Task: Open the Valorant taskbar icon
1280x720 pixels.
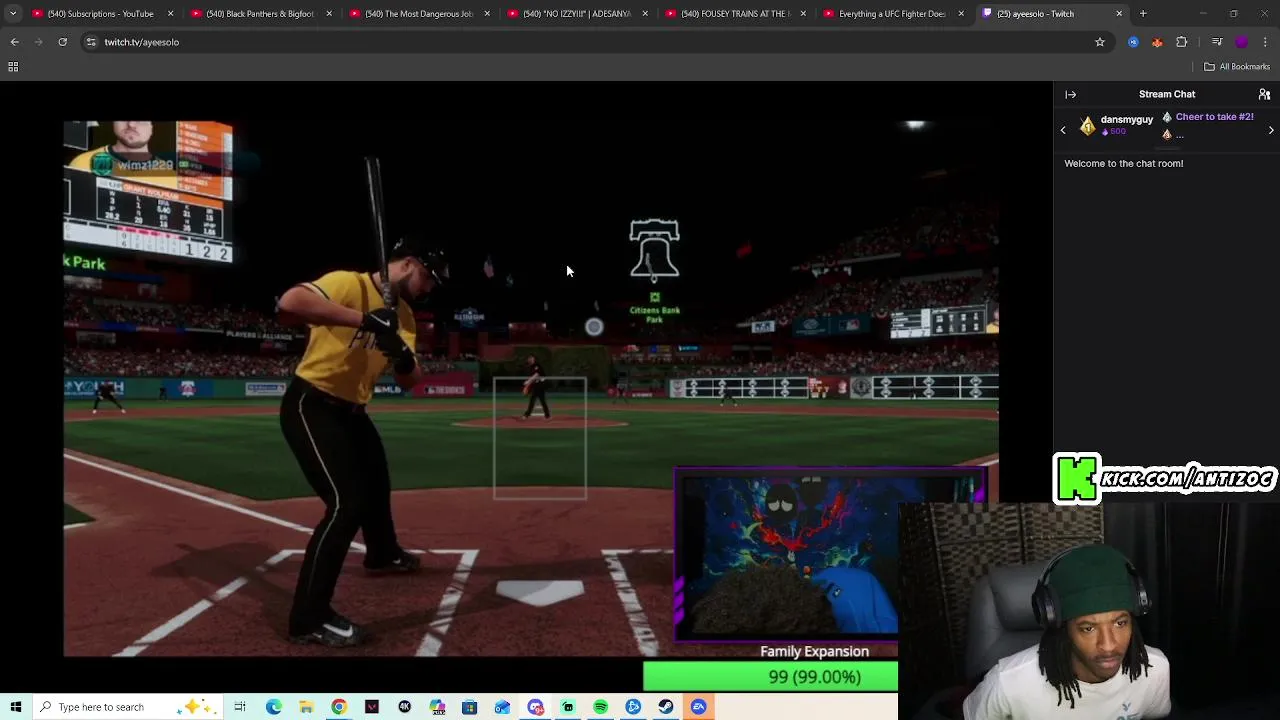Action: click(x=372, y=707)
